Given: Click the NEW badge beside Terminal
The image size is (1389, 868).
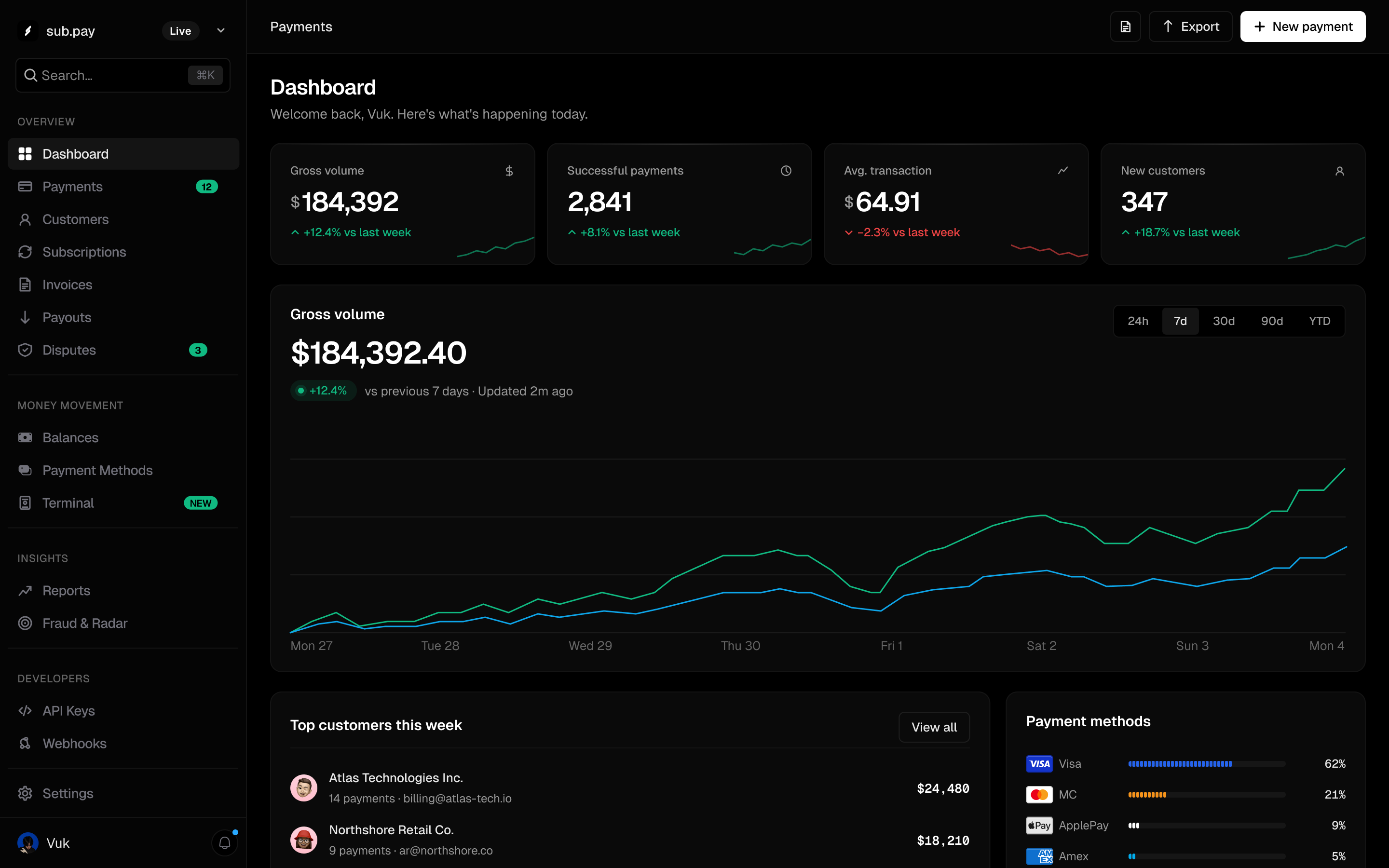Looking at the screenshot, I should pos(200,503).
